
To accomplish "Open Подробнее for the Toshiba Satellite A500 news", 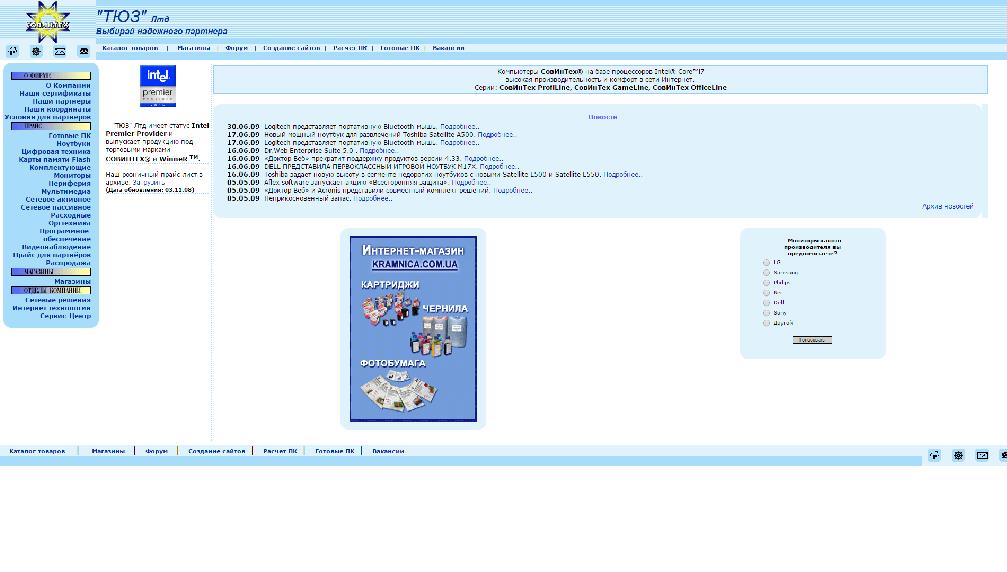I will [496, 135].
